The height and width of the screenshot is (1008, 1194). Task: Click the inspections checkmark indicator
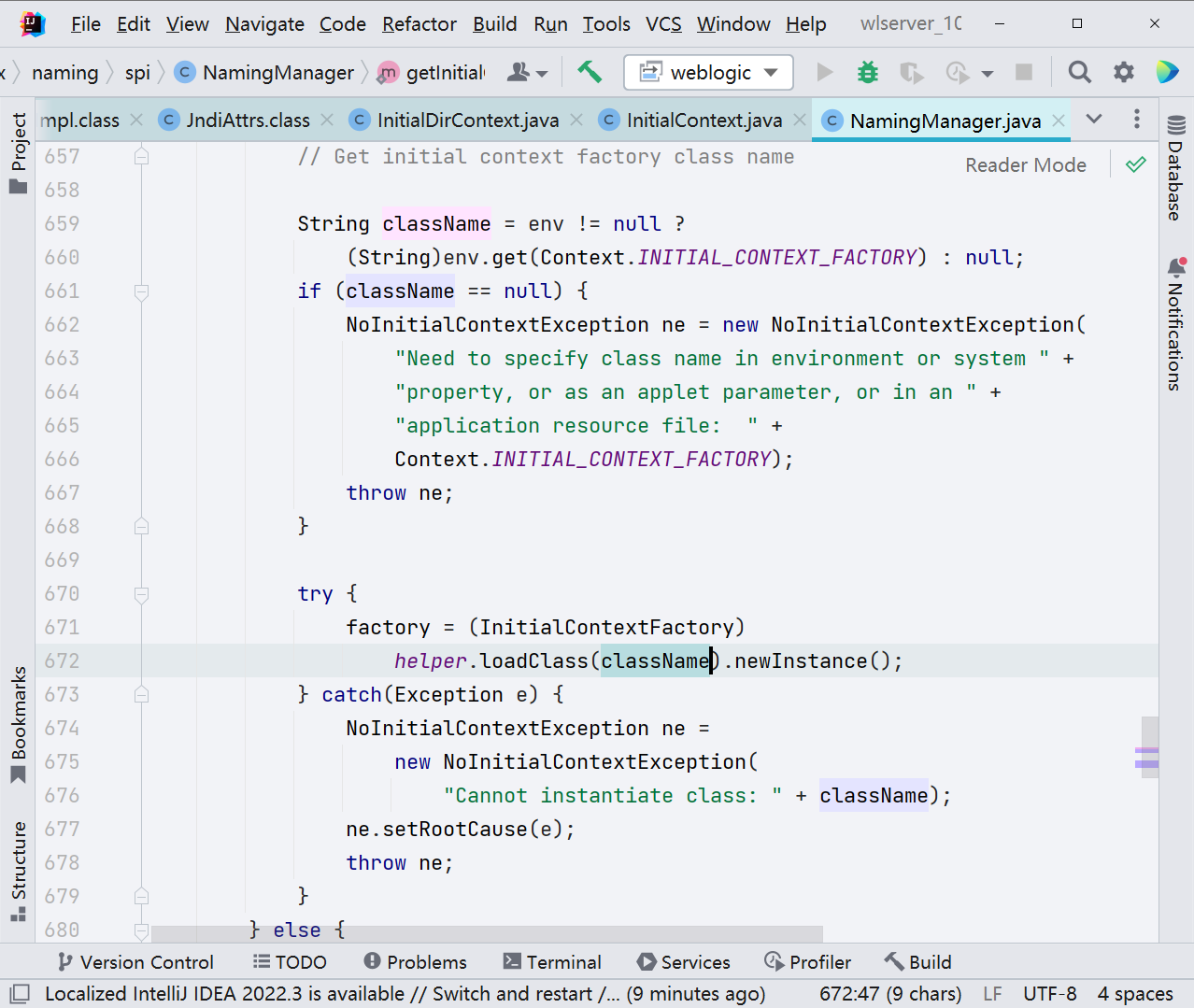1135,164
